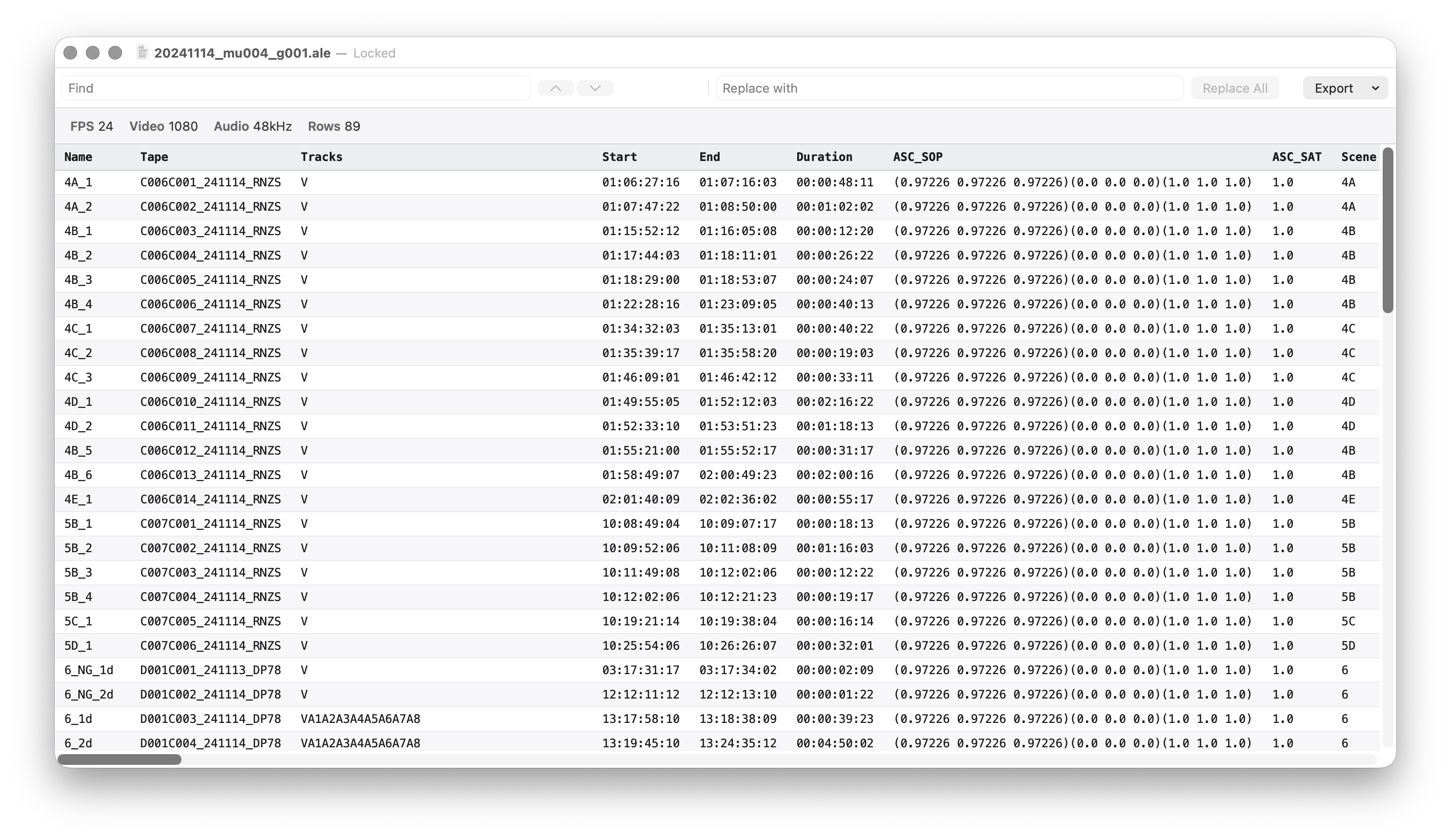Focus the Find search field
This screenshot has height=840, width=1451.
(x=295, y=88)
